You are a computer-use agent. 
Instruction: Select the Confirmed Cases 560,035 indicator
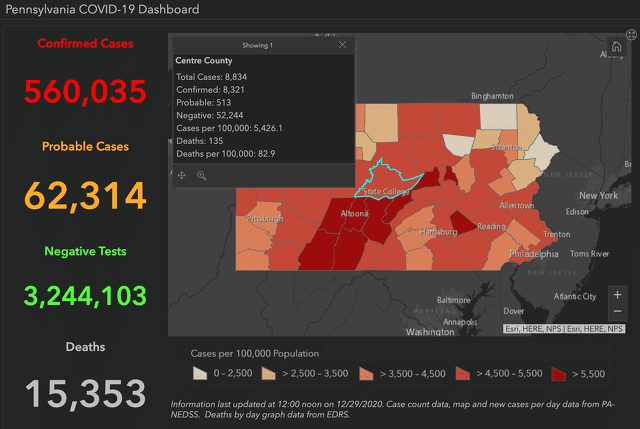(85, 93)
